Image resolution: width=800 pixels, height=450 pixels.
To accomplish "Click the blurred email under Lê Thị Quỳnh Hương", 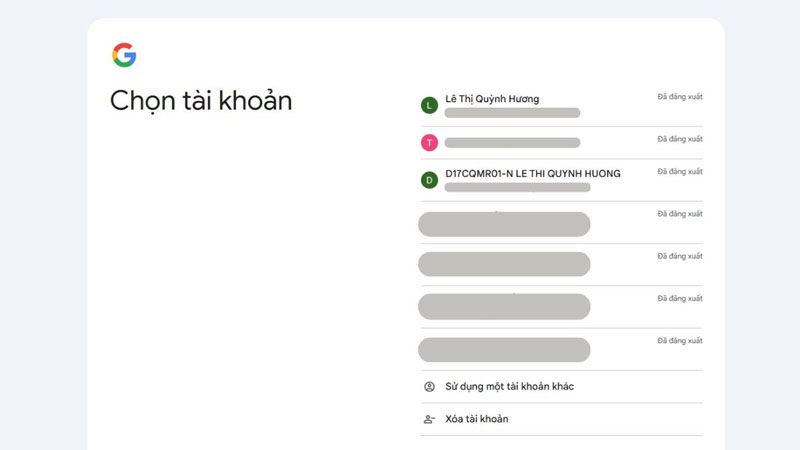I will [512, 113].
